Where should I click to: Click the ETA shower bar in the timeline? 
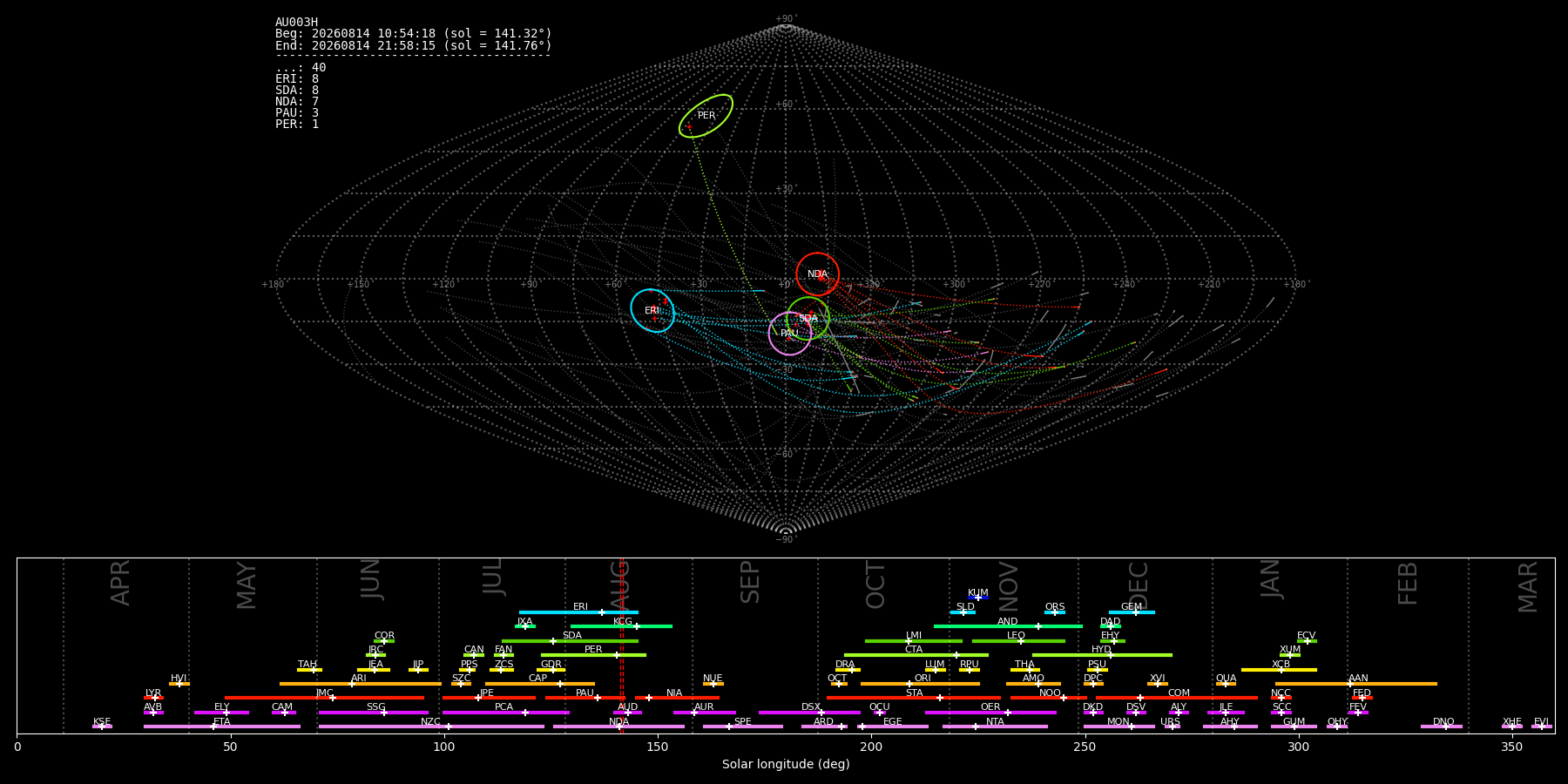[222, 727]
